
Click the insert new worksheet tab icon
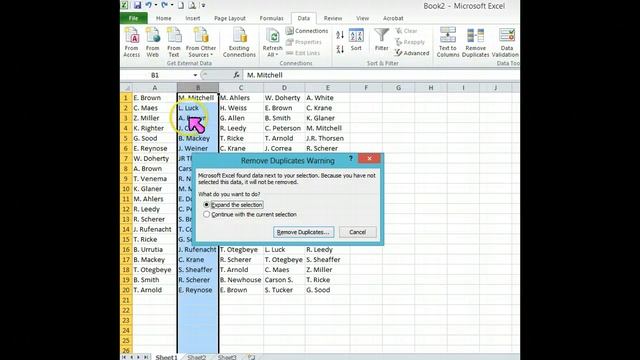251,357
